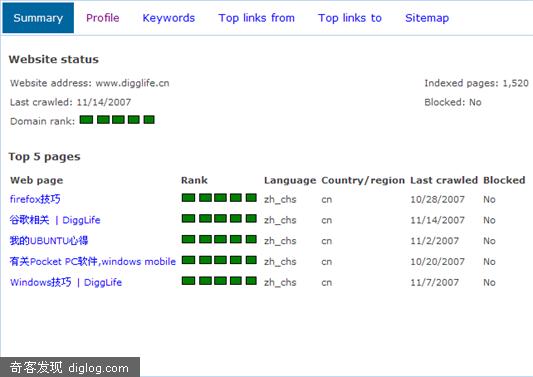Viewport: 533px width, 377px height.
Task: Click the Web page column header
Action: click(37, 180)
